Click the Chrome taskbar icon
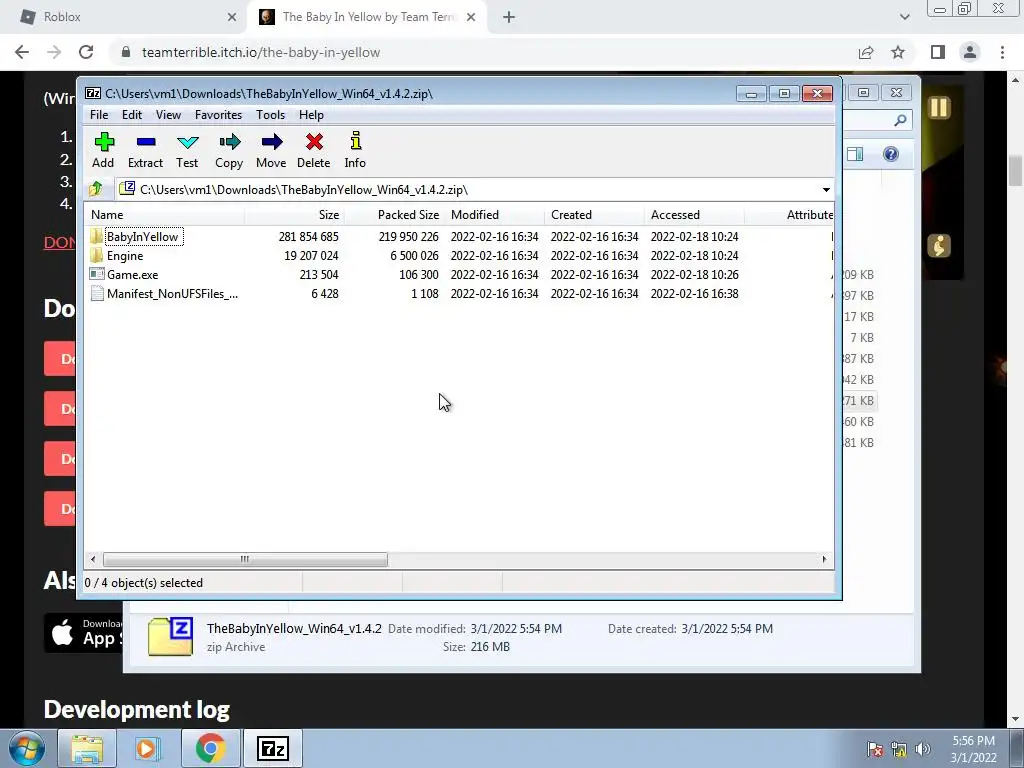Image resolution: width=1024 pixels, height=768 pixels. coord(210,748)
